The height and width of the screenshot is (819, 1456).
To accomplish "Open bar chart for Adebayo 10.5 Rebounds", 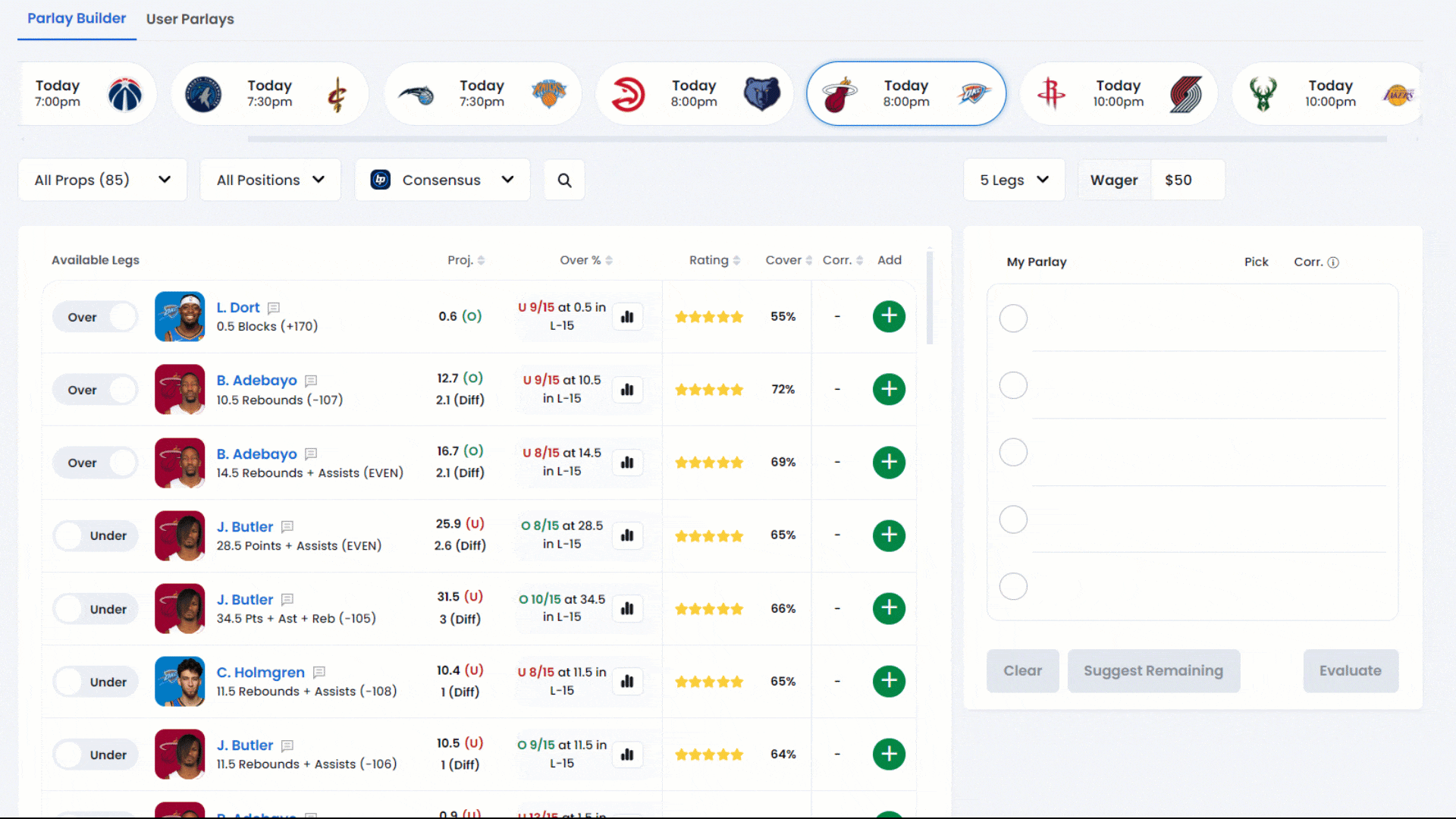I will tap(627, 390).
